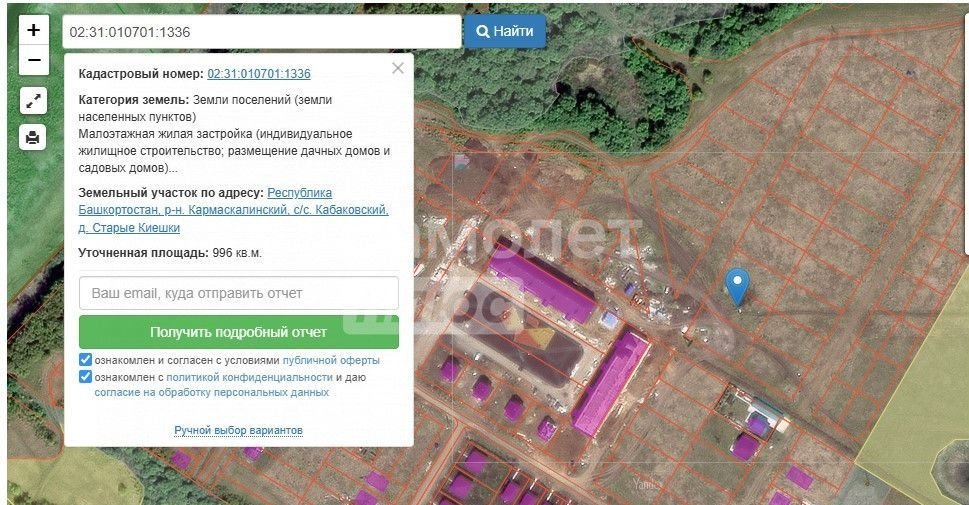Open согласие на обработку персональных данных link
Image resolution: width=969 pixels, height=505 pixels.
coord(212,393)
